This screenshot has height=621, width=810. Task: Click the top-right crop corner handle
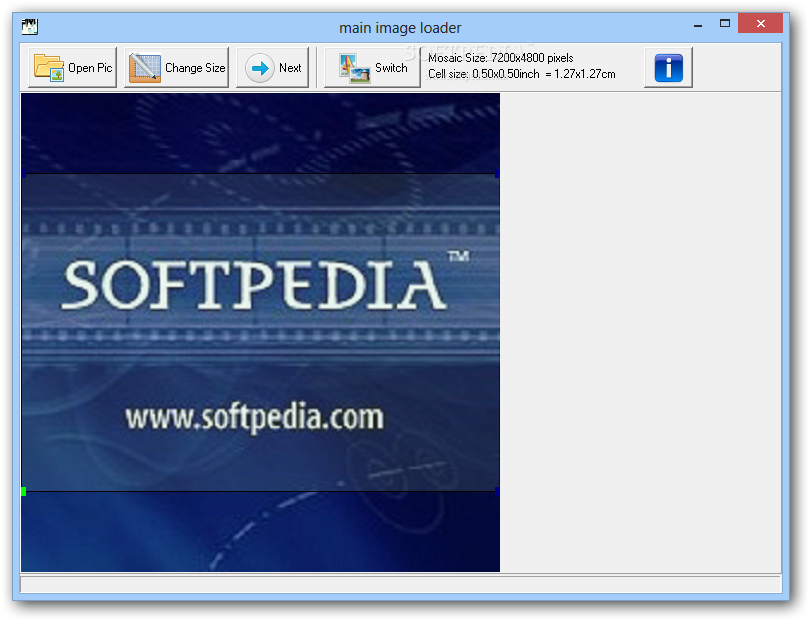pos(497,174)
